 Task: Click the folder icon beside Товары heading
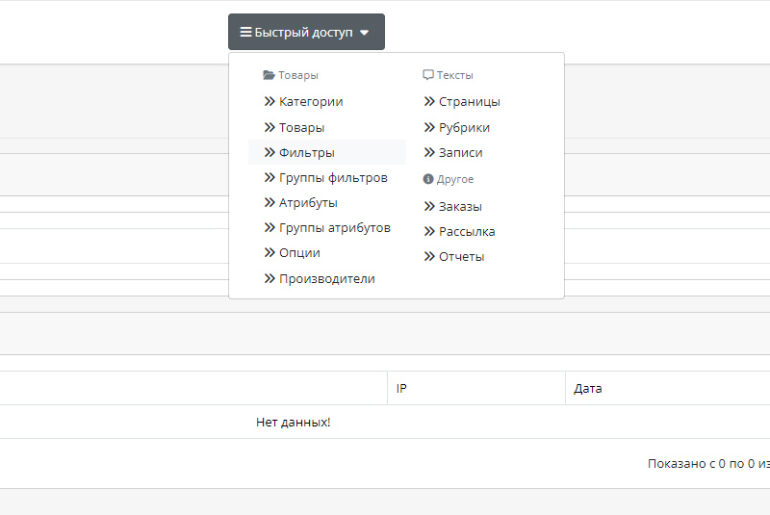[268, 75]
